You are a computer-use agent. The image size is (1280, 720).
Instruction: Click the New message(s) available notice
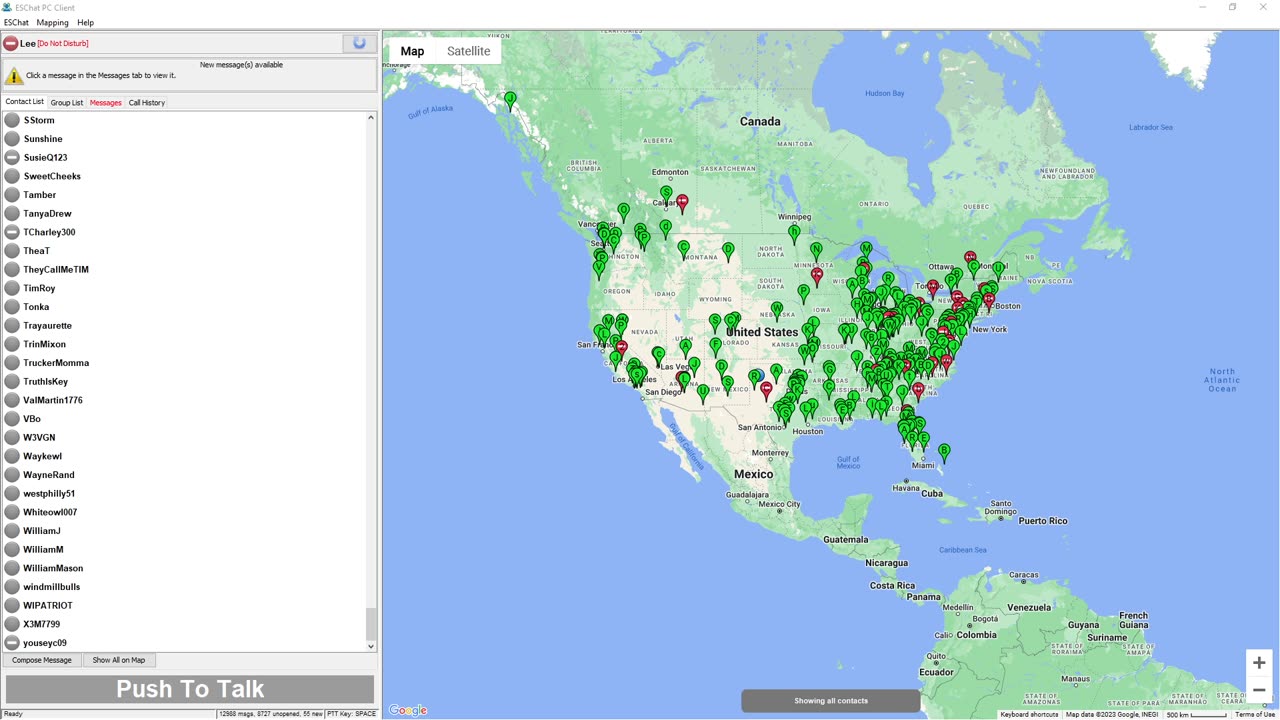[241, 65]
